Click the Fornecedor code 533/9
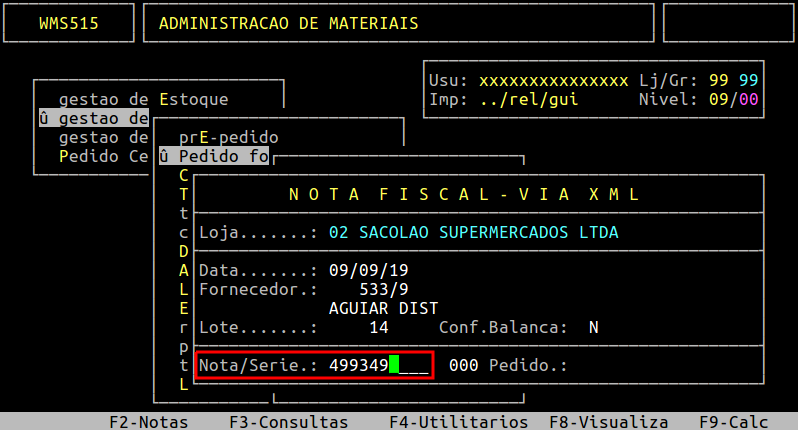 coord(384,290)
